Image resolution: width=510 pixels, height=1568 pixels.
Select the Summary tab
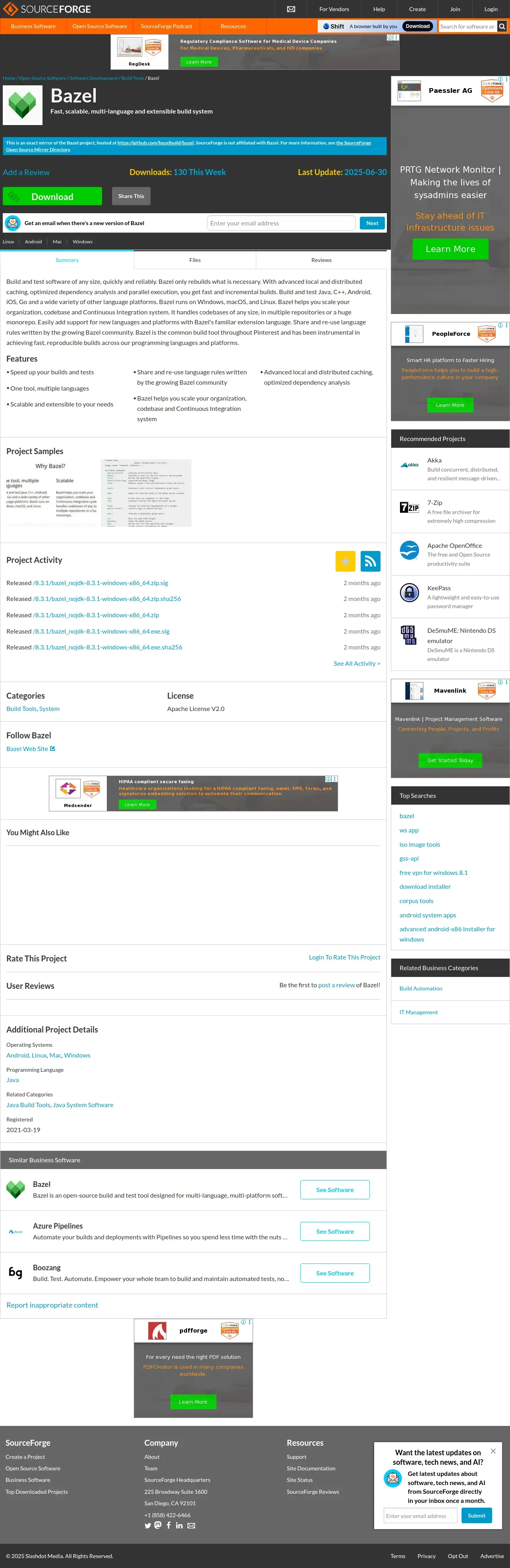coord(67,260)
